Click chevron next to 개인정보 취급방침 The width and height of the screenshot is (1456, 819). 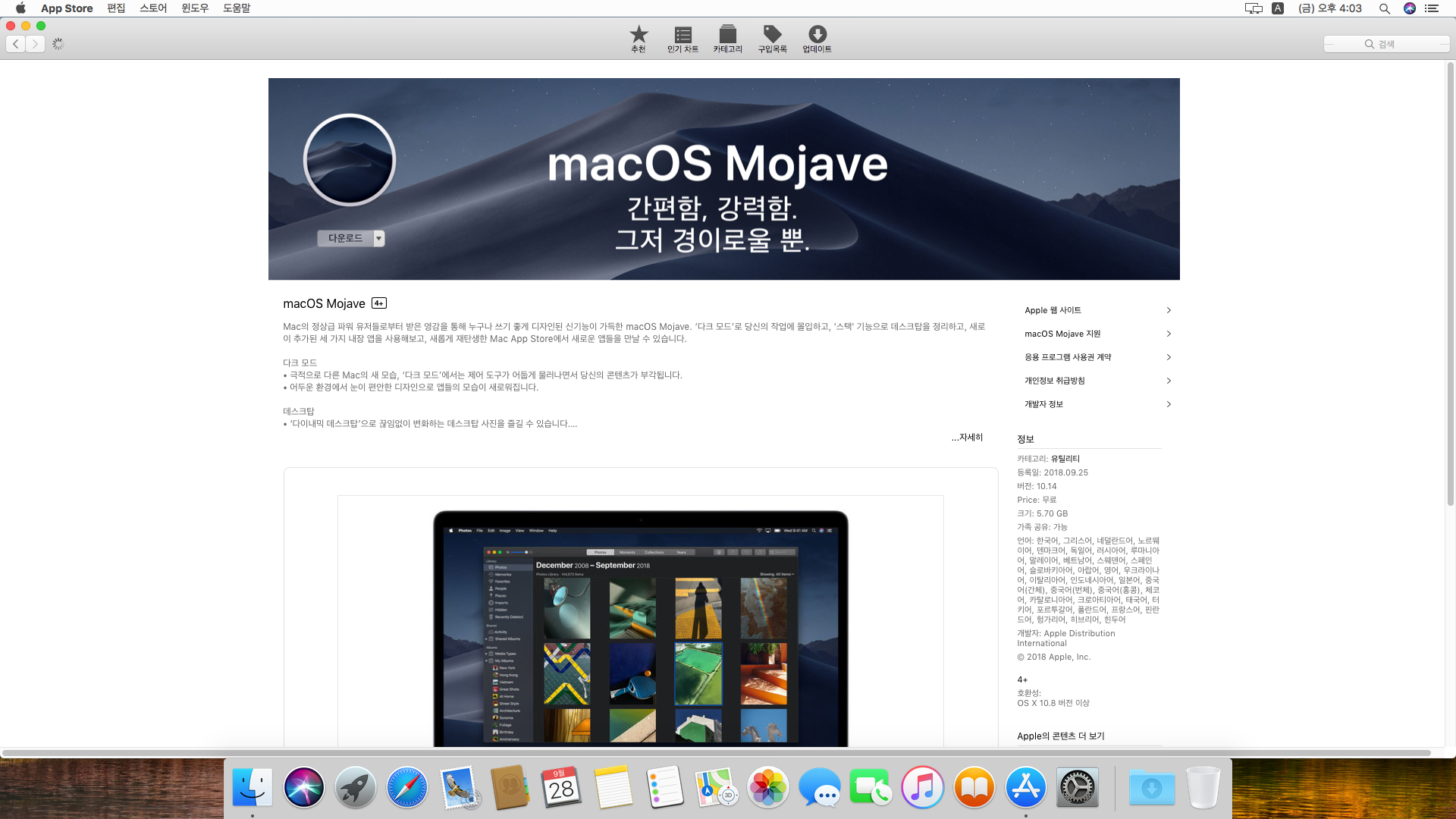(x=1169, y=381)
